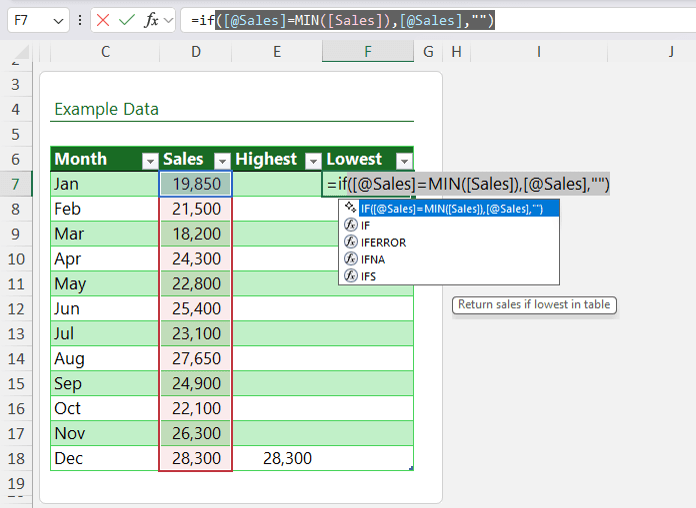Select row 7 header

[16, 184]
